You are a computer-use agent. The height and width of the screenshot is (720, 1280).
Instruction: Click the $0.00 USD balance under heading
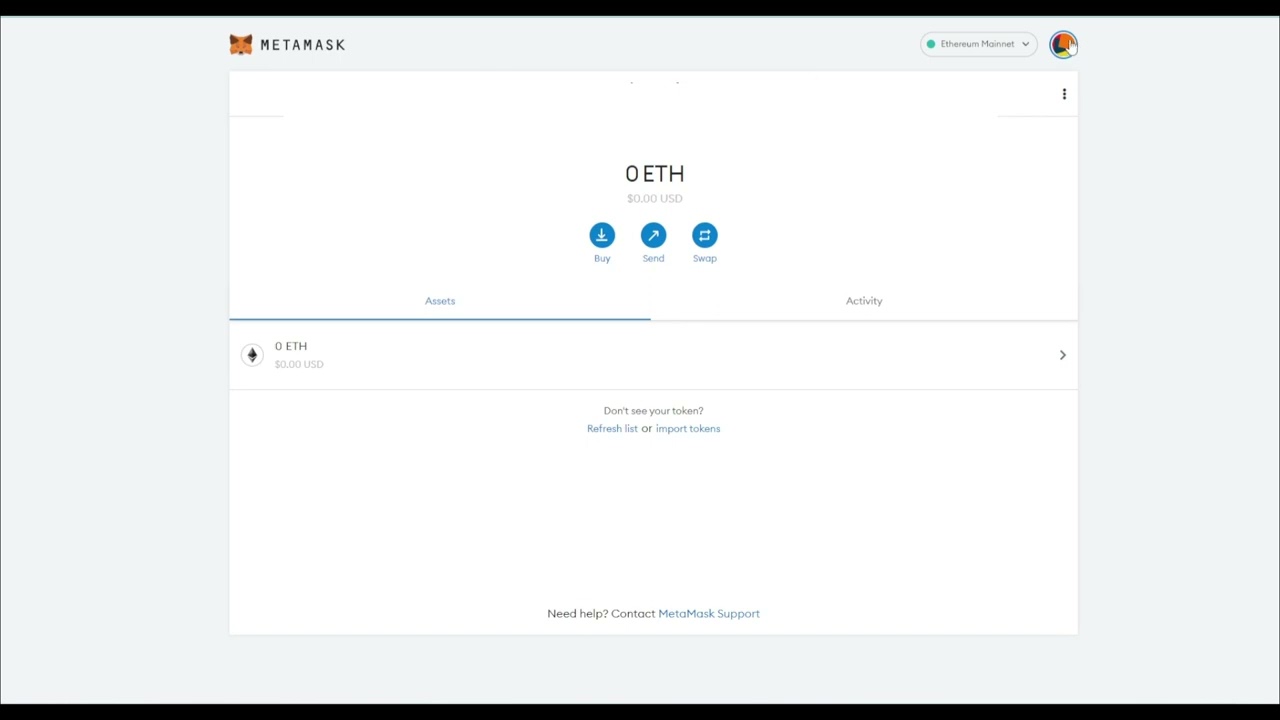coord(655,198)
